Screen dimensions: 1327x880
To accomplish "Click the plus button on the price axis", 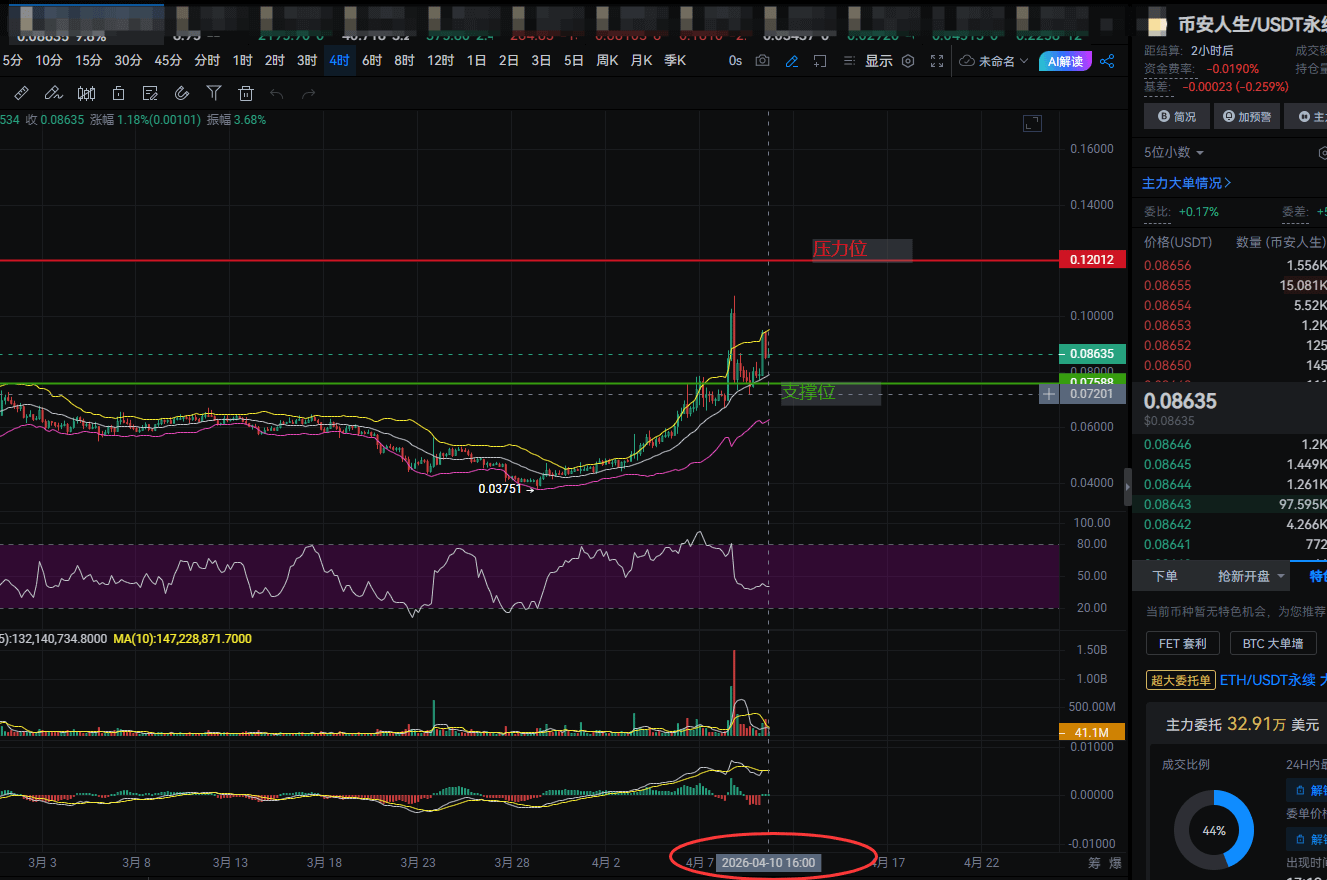I will tap(1048, 394).
